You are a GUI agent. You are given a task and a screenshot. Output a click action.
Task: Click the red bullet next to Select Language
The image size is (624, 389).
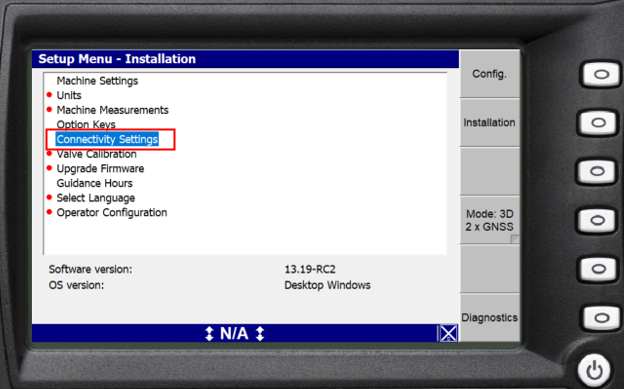click(x=49, y=197)
